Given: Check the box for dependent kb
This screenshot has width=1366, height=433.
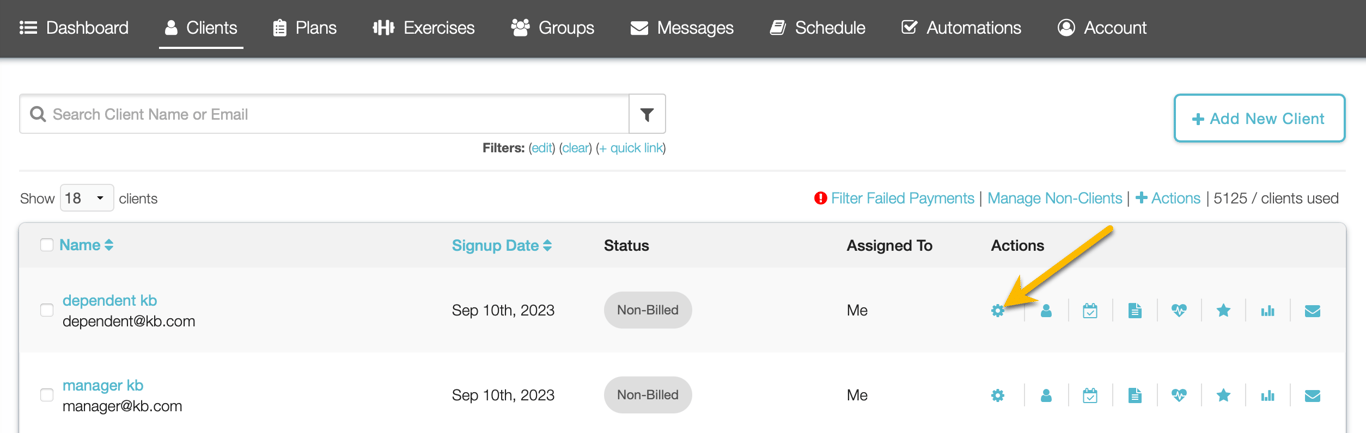Looking at the screenshot, I should point(47,310).
